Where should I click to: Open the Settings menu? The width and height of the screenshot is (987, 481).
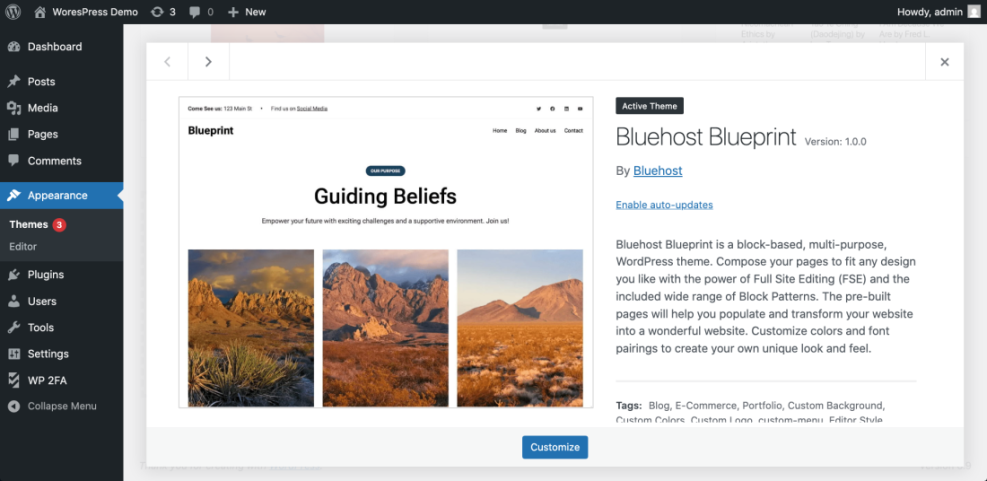(x=62, y=354)
